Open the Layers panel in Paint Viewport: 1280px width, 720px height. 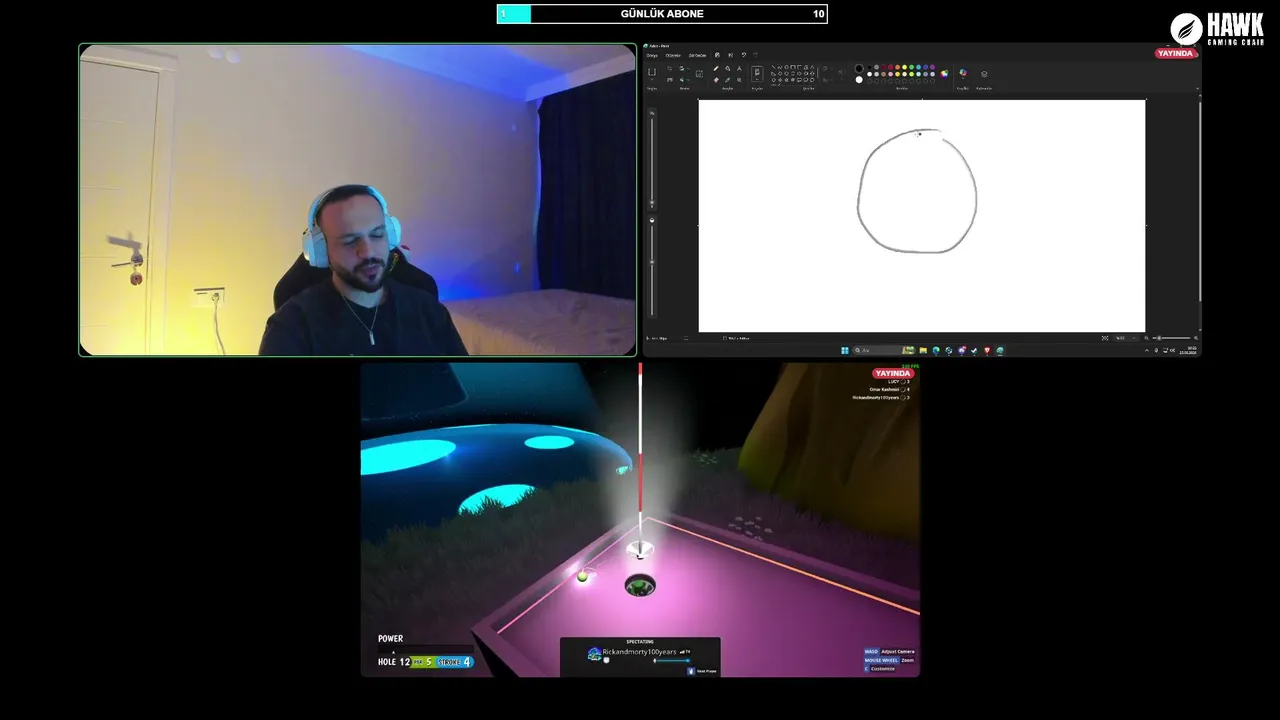984,74
